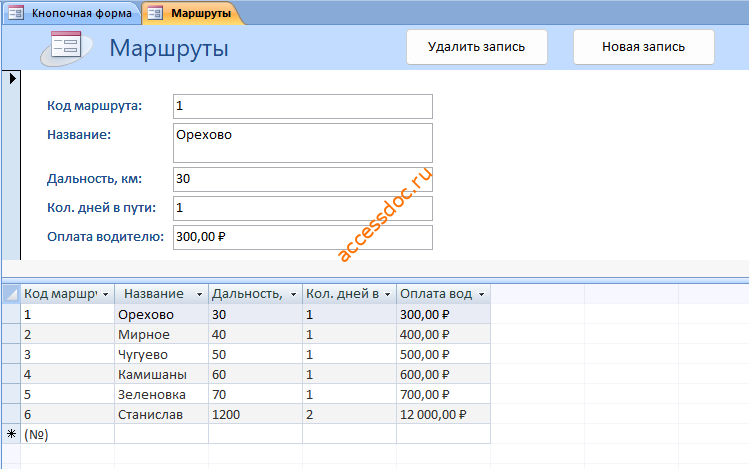Screen dimensions: 749x469
Task: Click the Название field containing Орехово
Action: (x=303, y=143)
